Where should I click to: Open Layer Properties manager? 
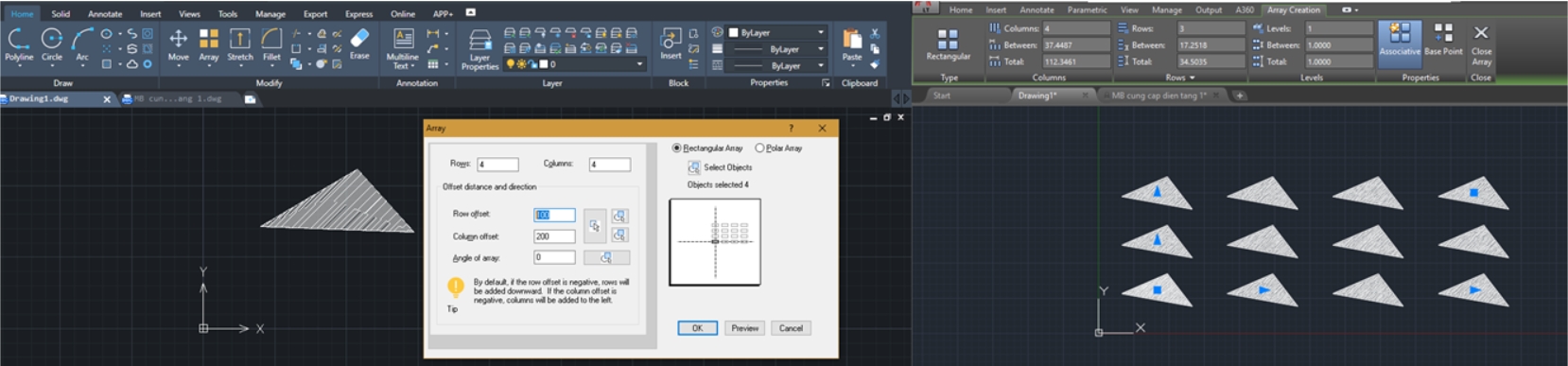pyautogui.click(x=479, y=49)
